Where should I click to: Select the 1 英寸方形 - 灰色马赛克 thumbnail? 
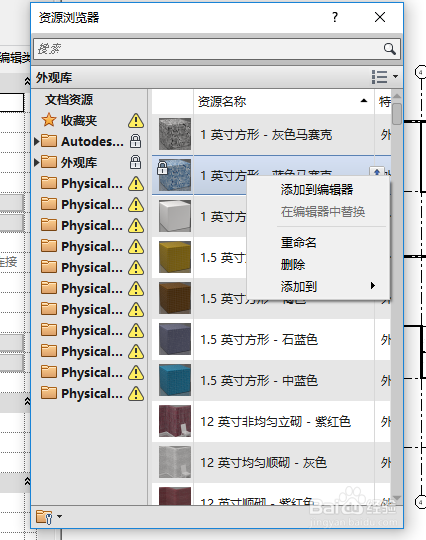175,134
